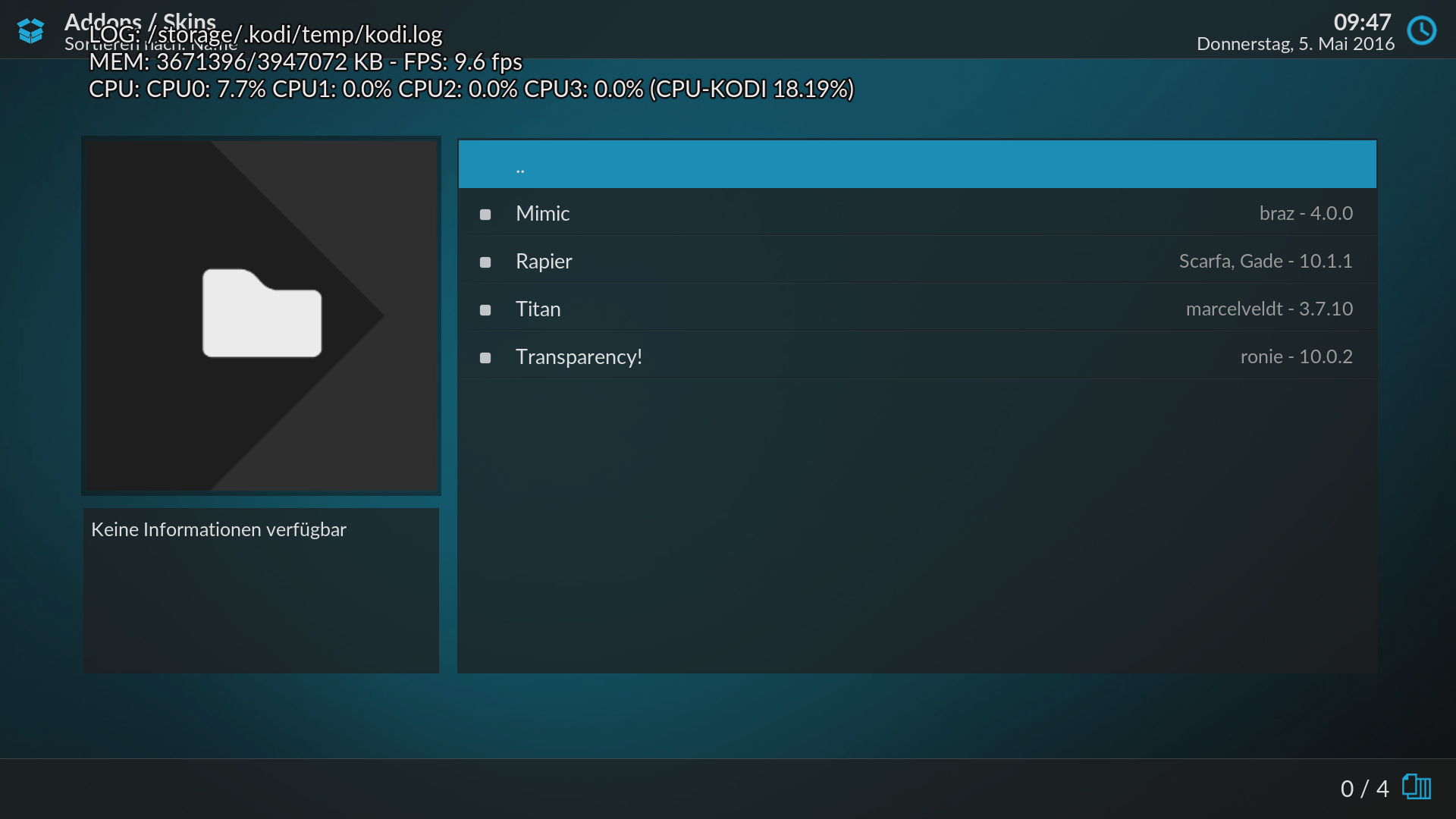Go up via the '..' parent entry
Image resolution: width=1456 pixels, height=819 pixels.
coord(917,164)
